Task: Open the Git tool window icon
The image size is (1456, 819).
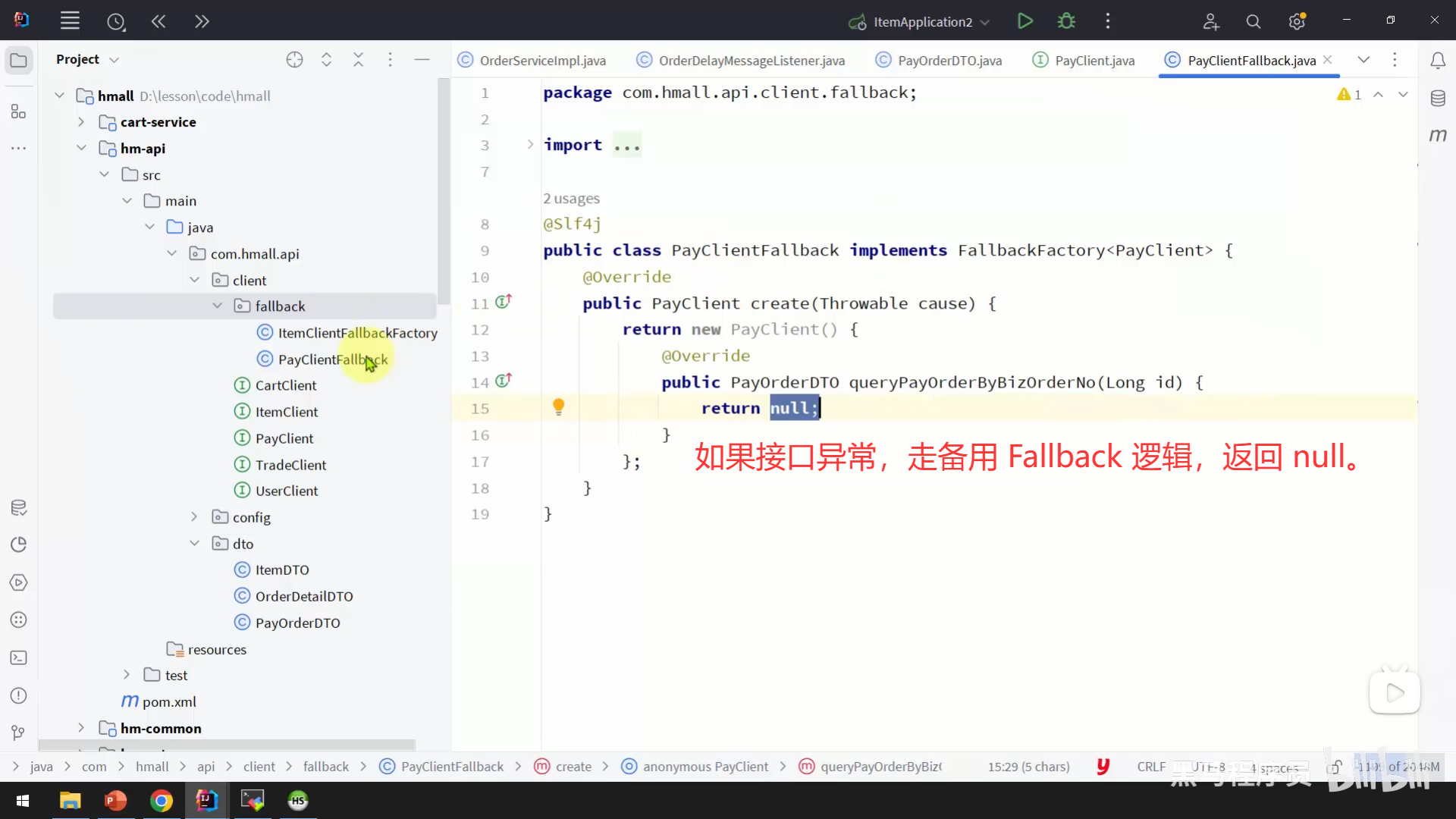Action: click(x=19, y=733)
